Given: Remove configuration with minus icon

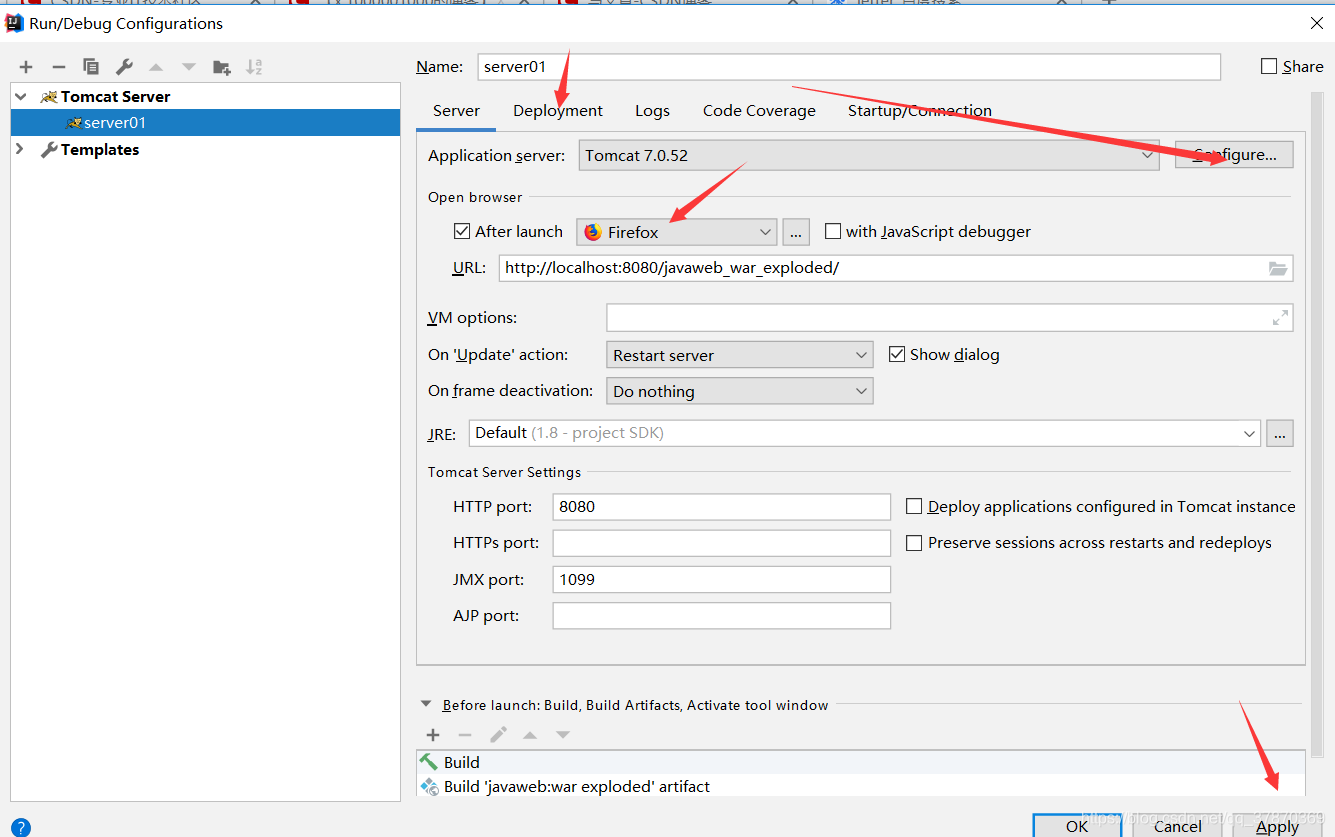Looking at the screenshot, I should click(x=58, y=67).
